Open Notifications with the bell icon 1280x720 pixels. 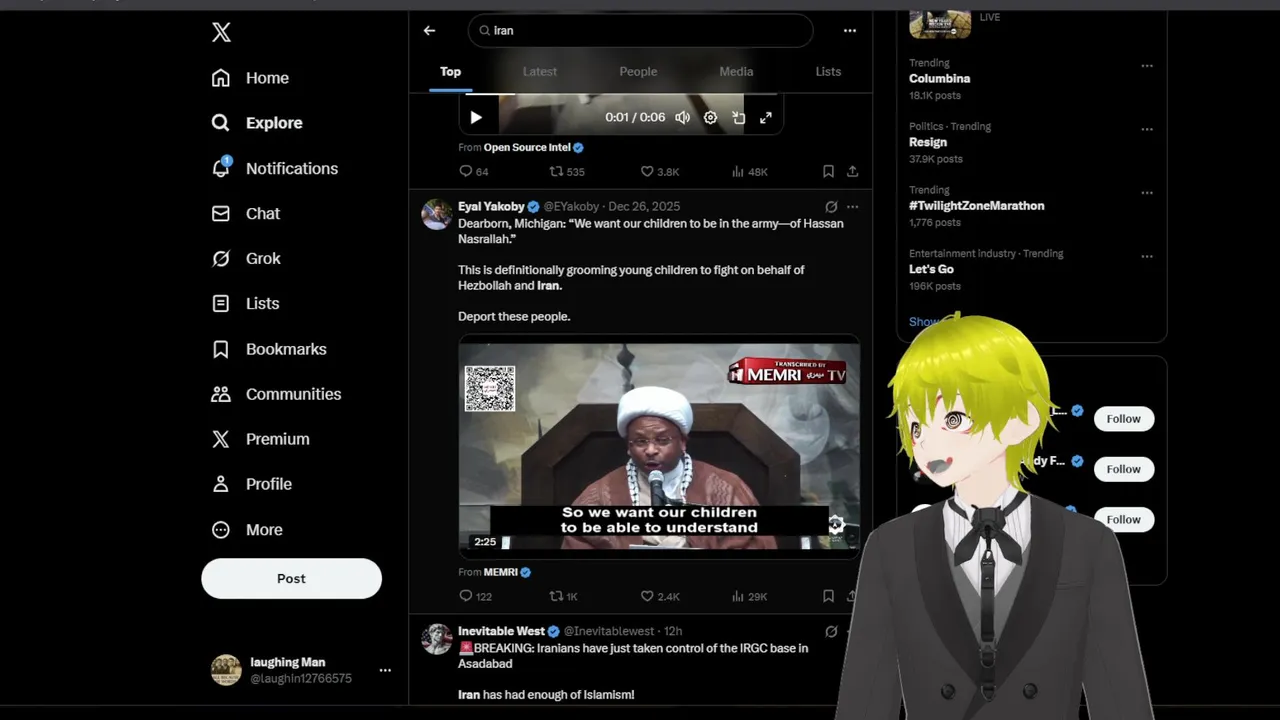point(275,168)
